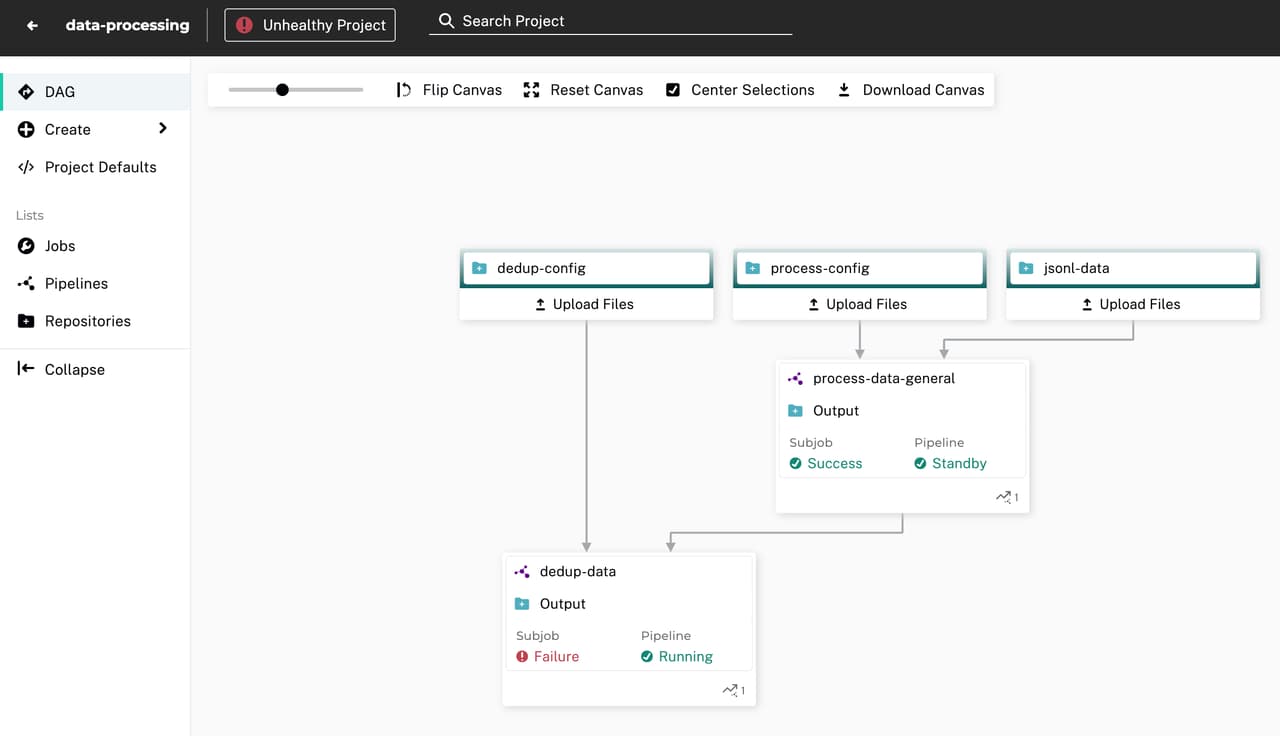Screen dimensions: 1280x736
Task: Toggle the Center Selections checkbox
Action: point(673,90)
